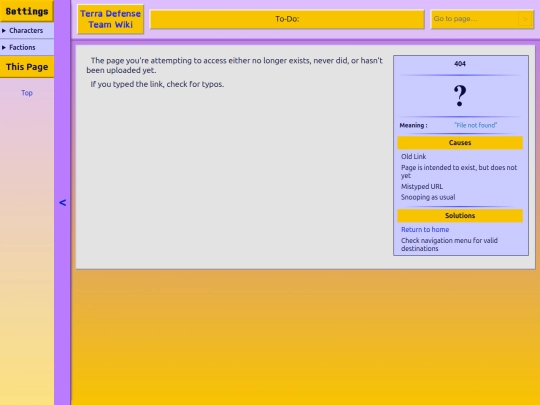540x405 pixels.
Task: Click the Settings header
Action: [27, 11]
